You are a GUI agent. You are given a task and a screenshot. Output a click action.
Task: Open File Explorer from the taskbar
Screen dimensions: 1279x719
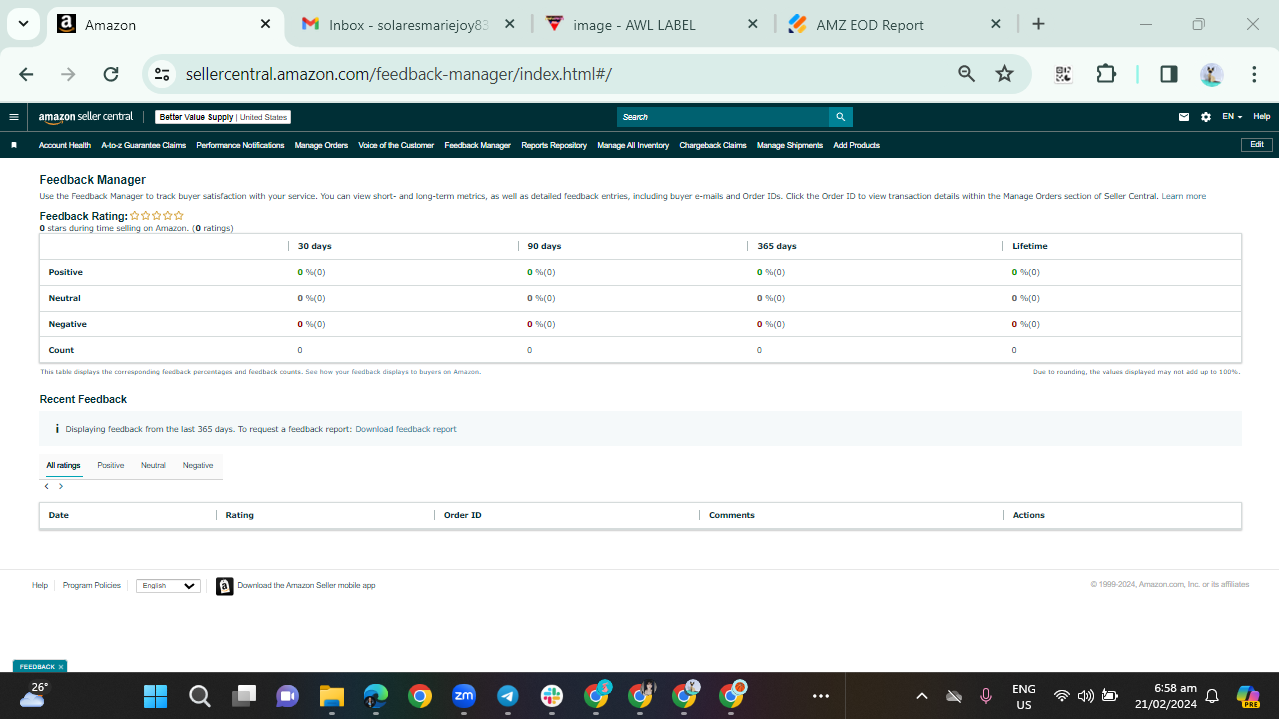click(x=331, y=696)
